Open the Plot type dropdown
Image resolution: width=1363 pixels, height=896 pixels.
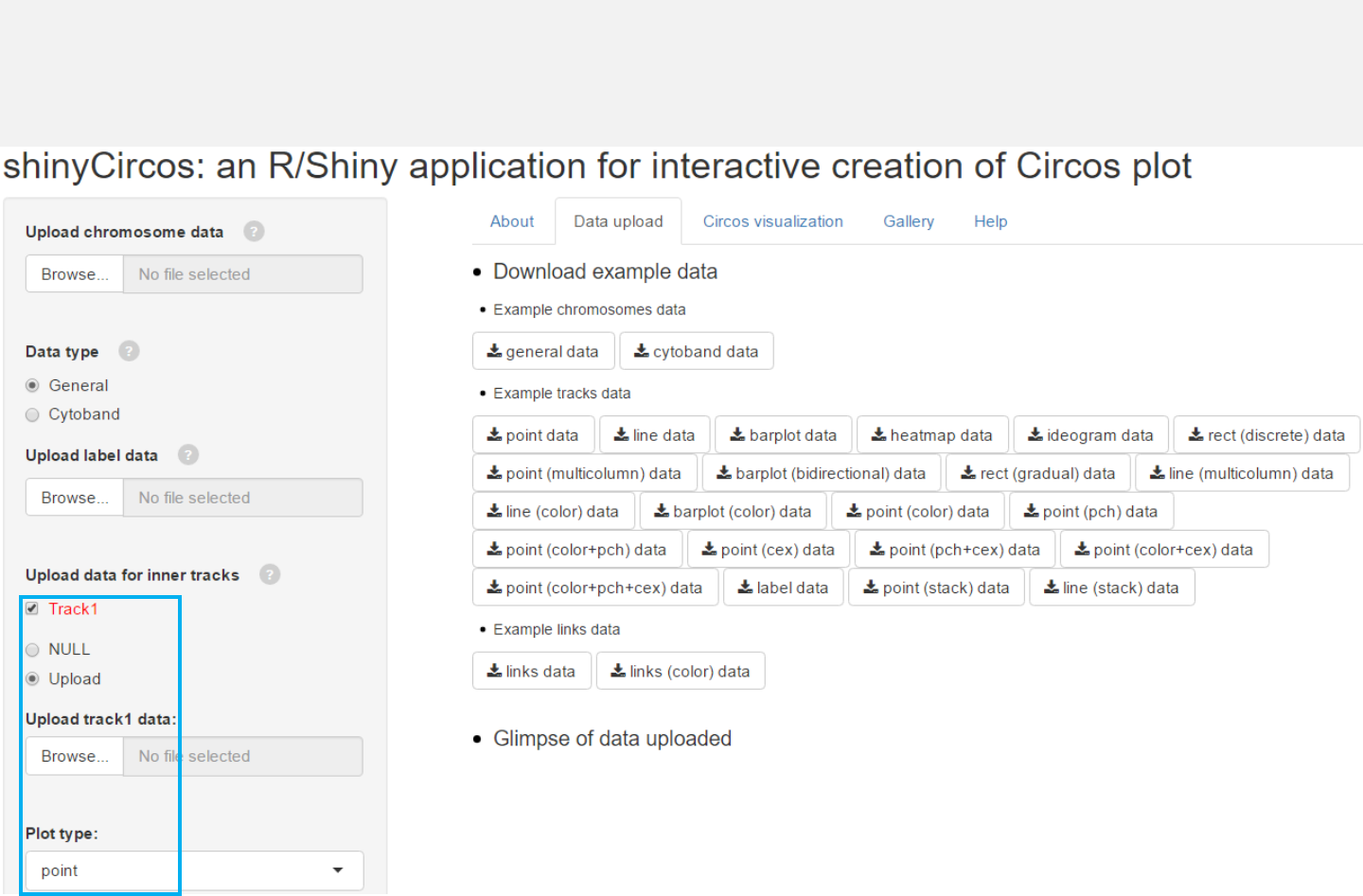coord(194,870)
